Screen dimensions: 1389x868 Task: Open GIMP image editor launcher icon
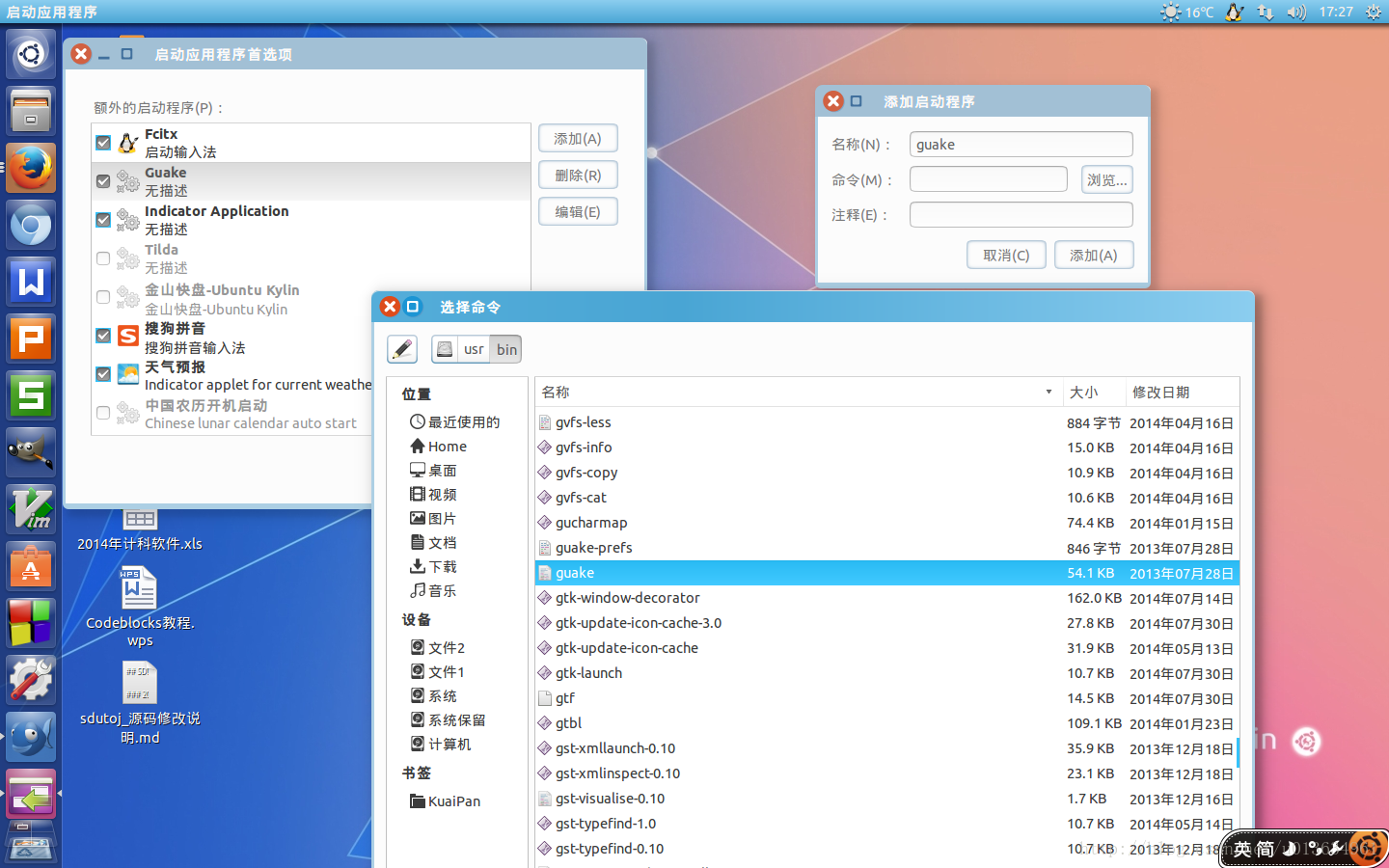pyautogui.click(x=31, y=452)
